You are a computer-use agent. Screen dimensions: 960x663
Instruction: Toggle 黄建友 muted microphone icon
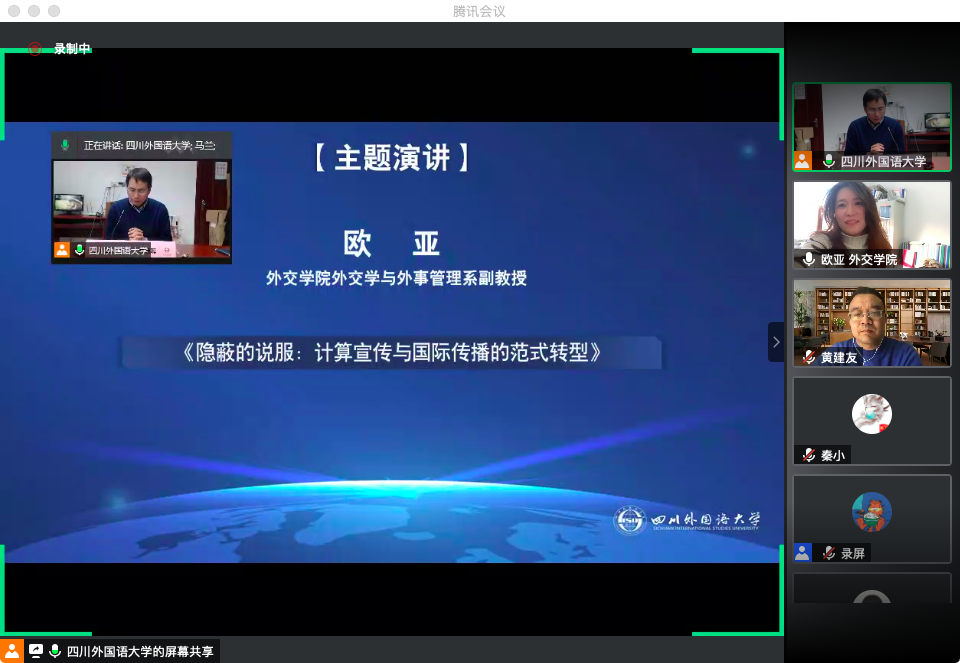coord(809,357)
